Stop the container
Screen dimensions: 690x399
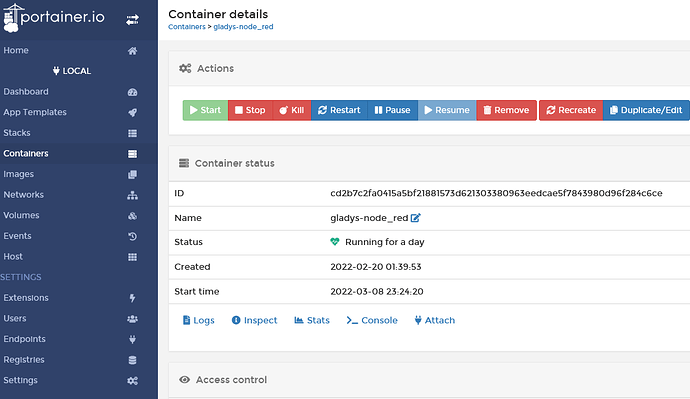pos(250,110)
